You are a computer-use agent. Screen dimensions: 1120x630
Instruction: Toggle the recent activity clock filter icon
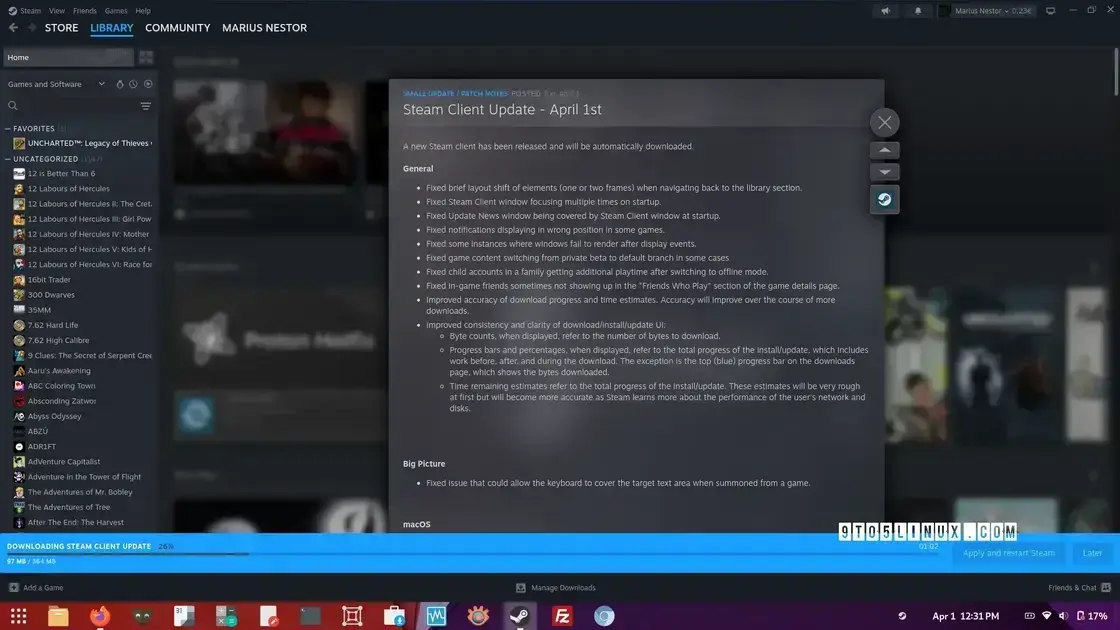134,84
